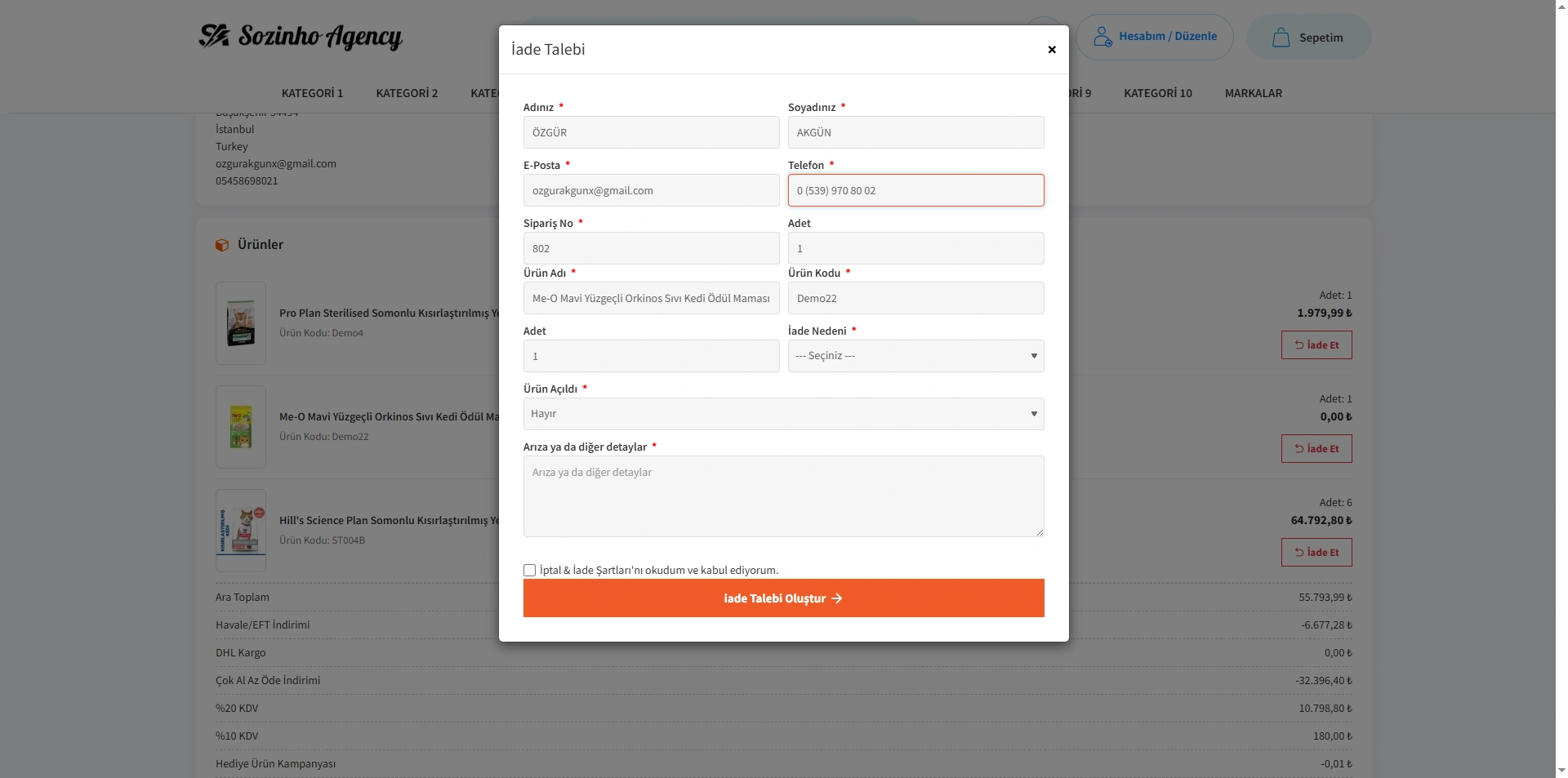Expand the Ürün Açıldı dropdown
Image resolution: width=1568 pixels, height=778 pixels.
click(783, 414)
